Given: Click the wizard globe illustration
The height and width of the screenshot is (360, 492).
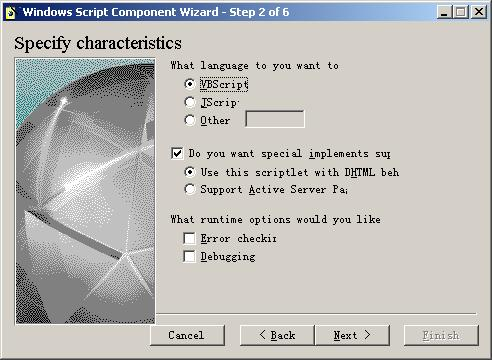Looking at the screenshot, I should pos(85,191).
